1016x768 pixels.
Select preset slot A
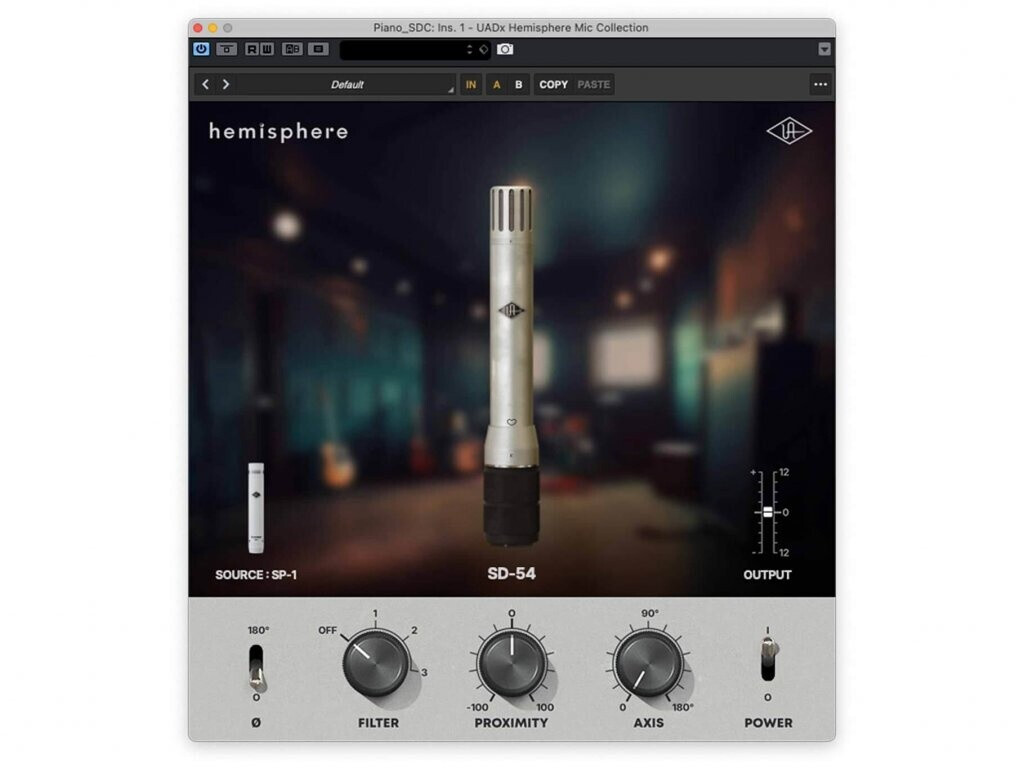[497, 85]
